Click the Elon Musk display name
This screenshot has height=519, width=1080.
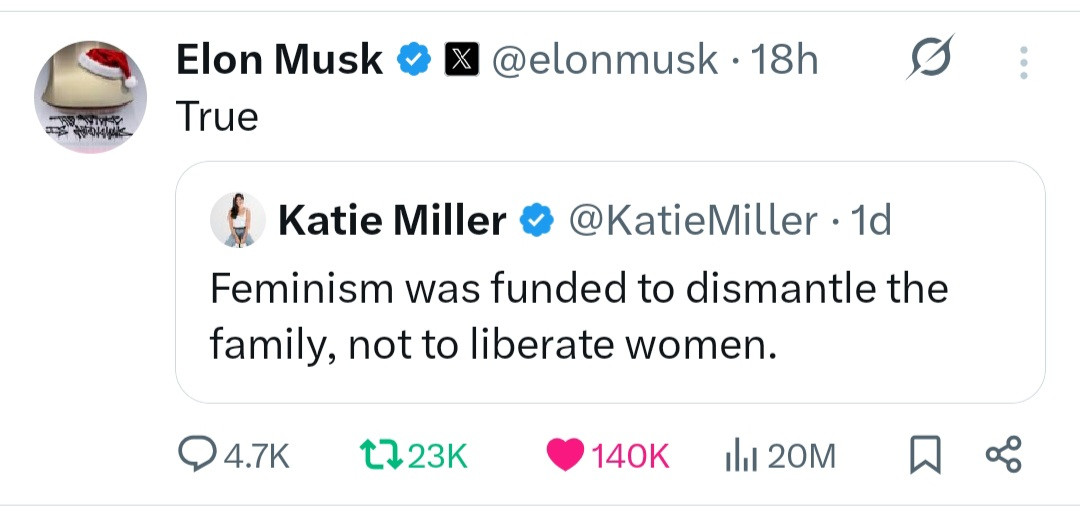(279, 61)
